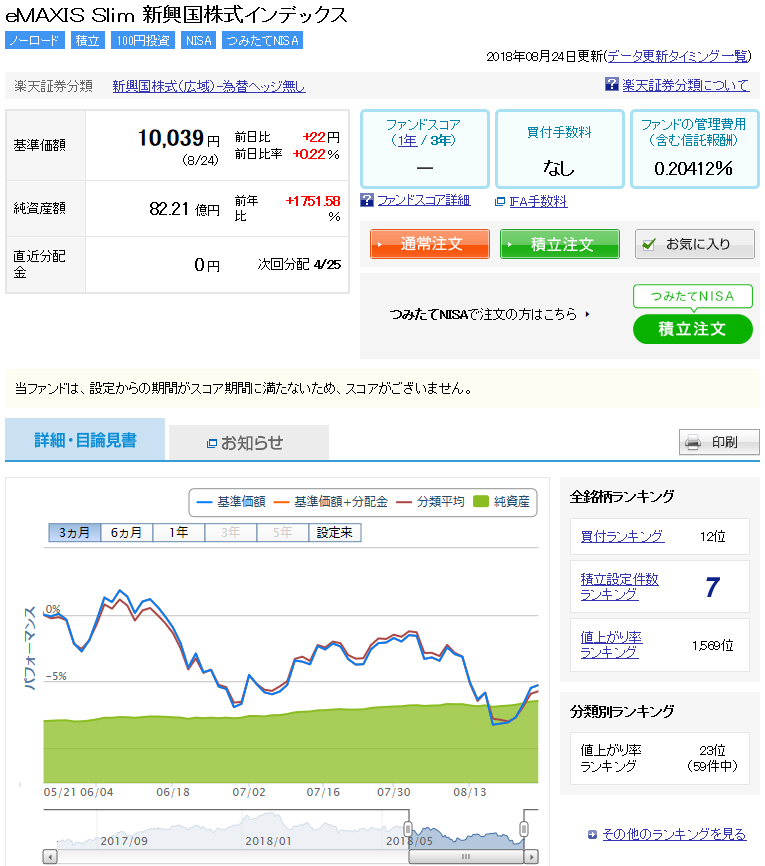
Task: Click the question icon beside ファンドスコア詳細
Action: coord(367,200)
